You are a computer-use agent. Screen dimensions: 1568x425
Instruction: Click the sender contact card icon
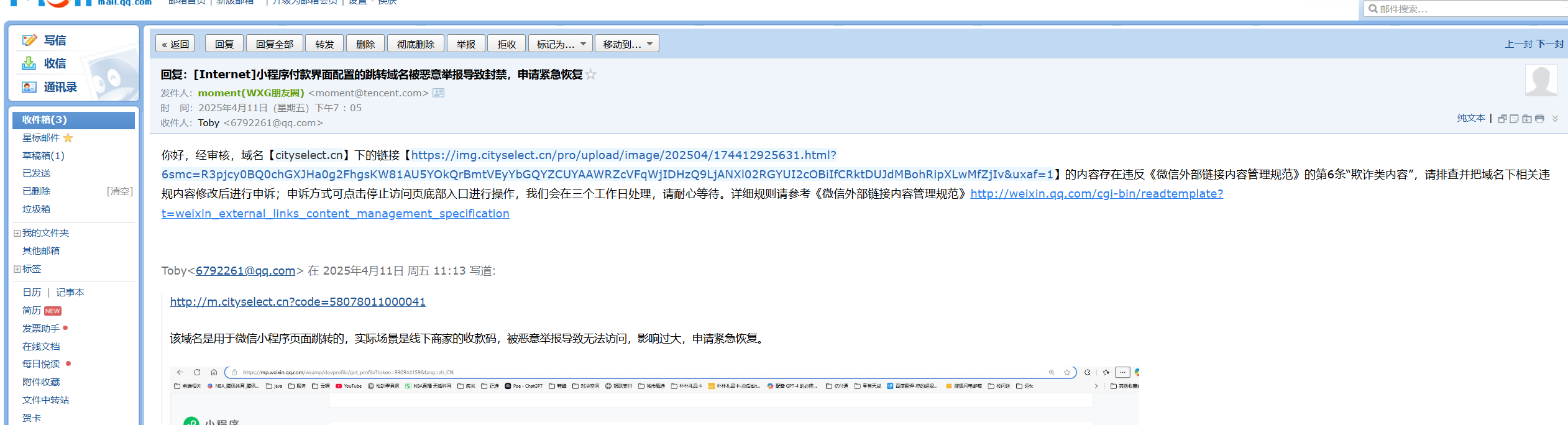[439, 93]
